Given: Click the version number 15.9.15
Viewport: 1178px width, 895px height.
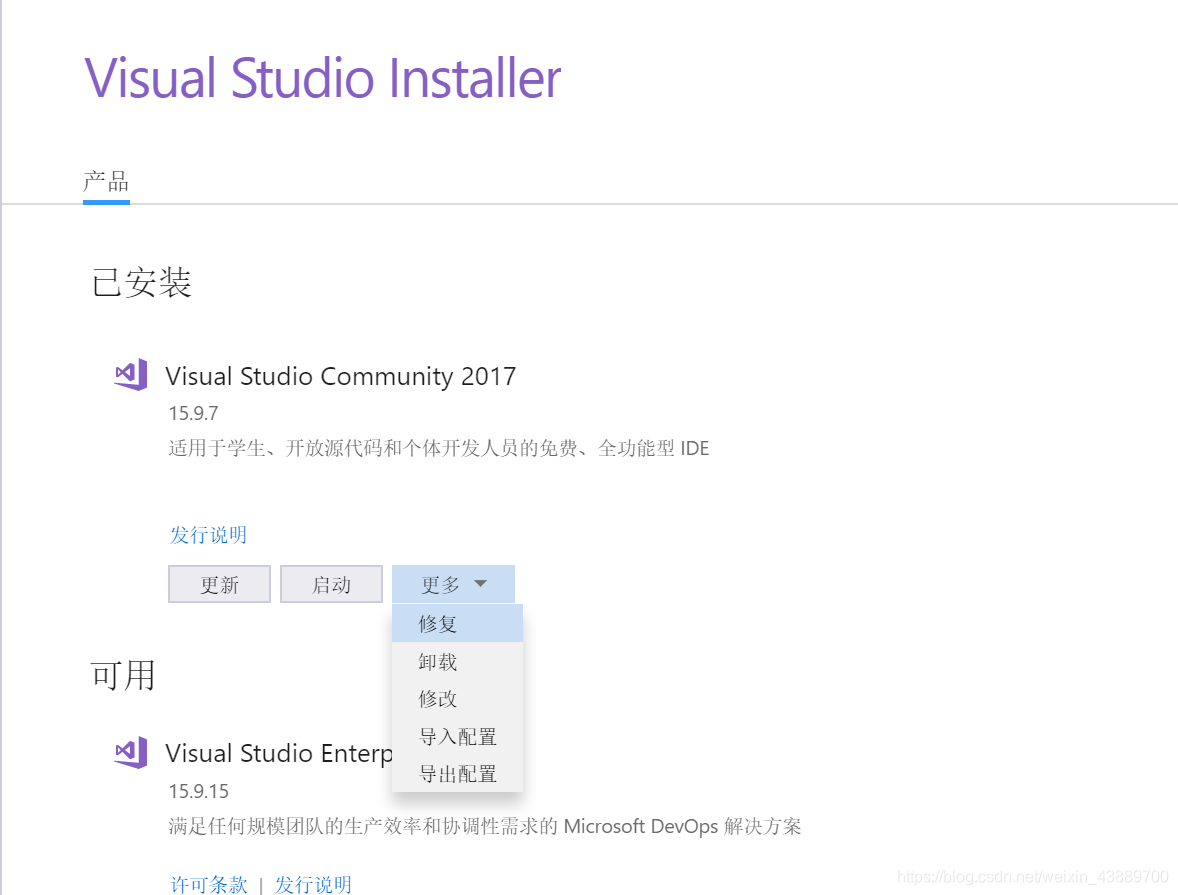Looking at the screenshot, I should tap(198, 791).
